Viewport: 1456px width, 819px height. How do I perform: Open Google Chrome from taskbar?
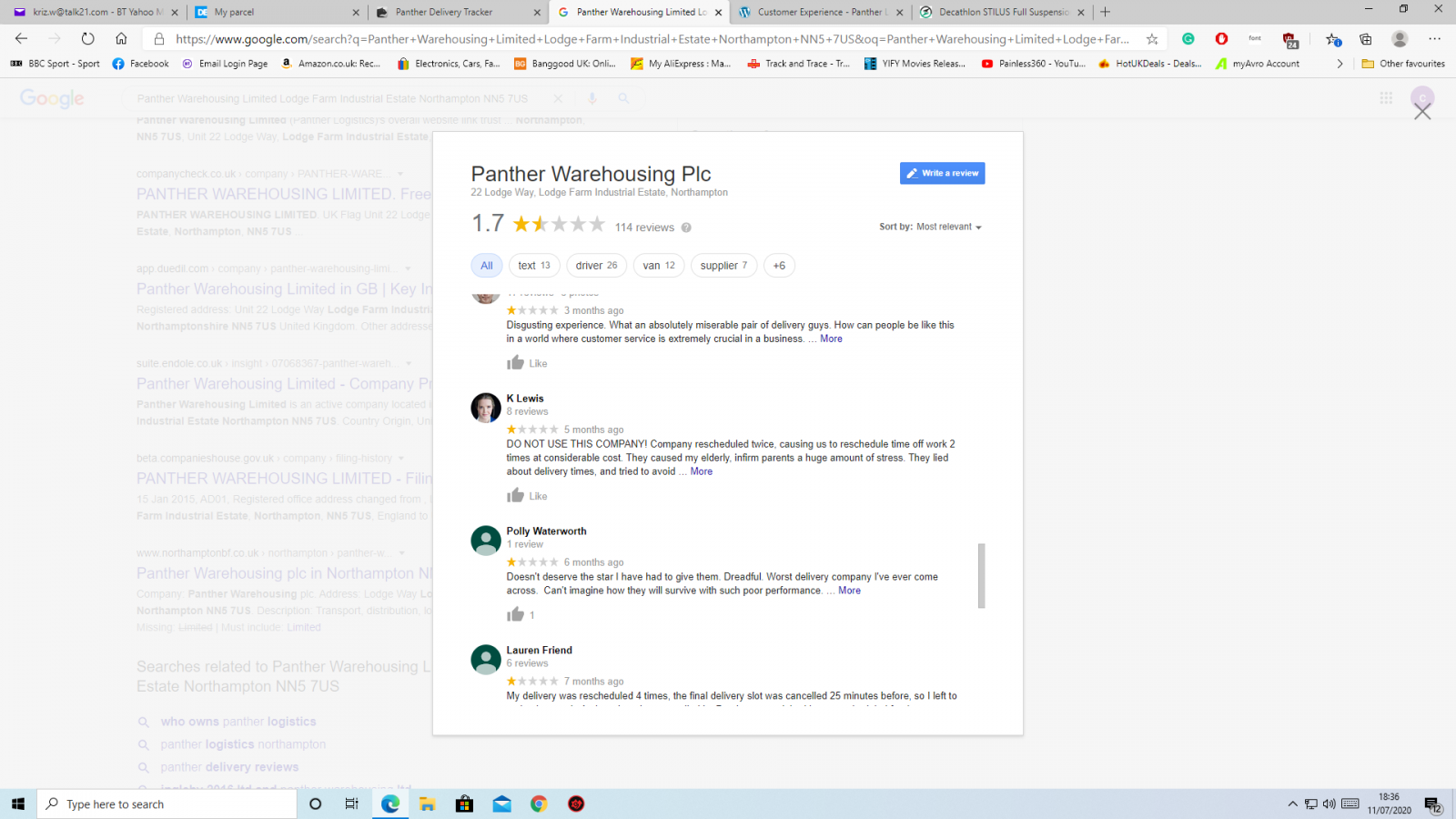[x=539, y=804]
